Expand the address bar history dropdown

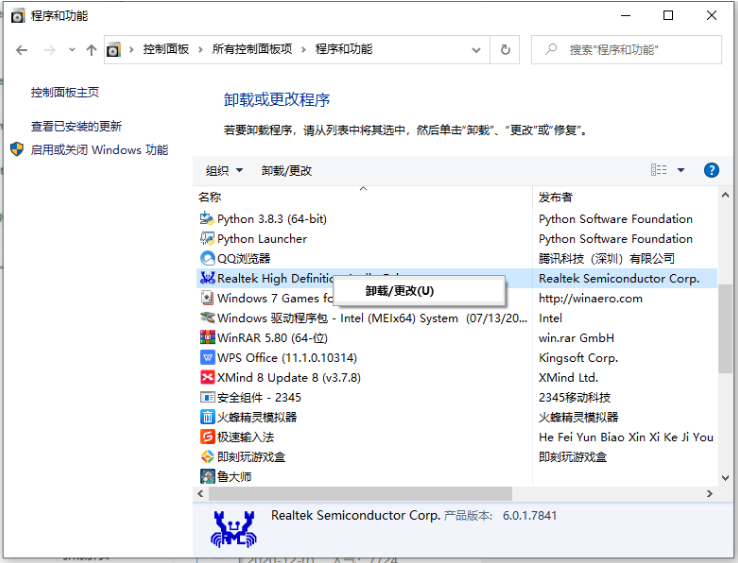pos(477,49)
